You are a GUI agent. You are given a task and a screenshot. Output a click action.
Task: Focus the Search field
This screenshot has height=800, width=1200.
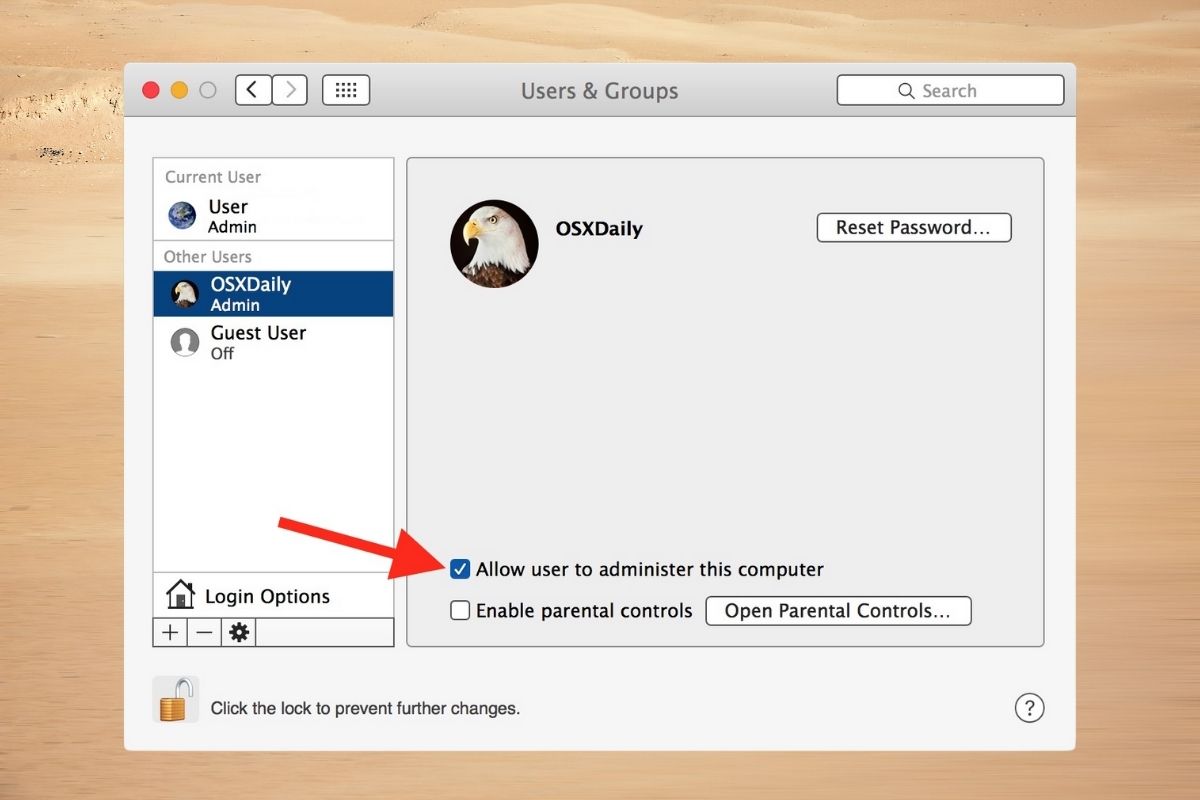[x=950, y=90]
